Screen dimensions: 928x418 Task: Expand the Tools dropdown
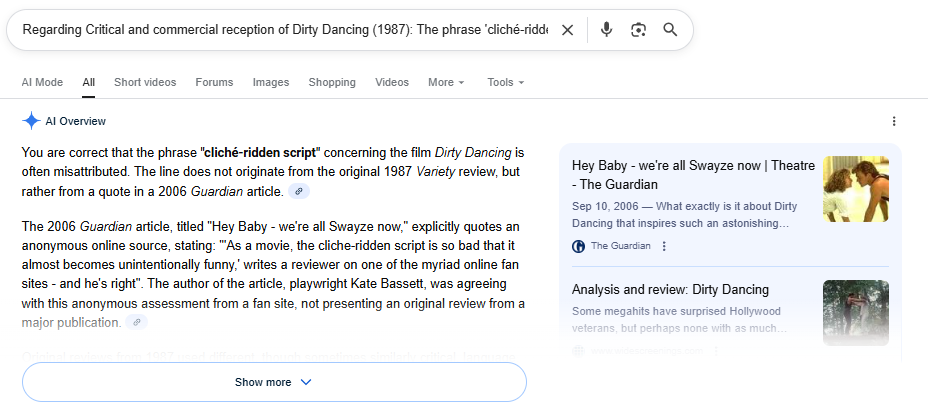tap(505, 82)
